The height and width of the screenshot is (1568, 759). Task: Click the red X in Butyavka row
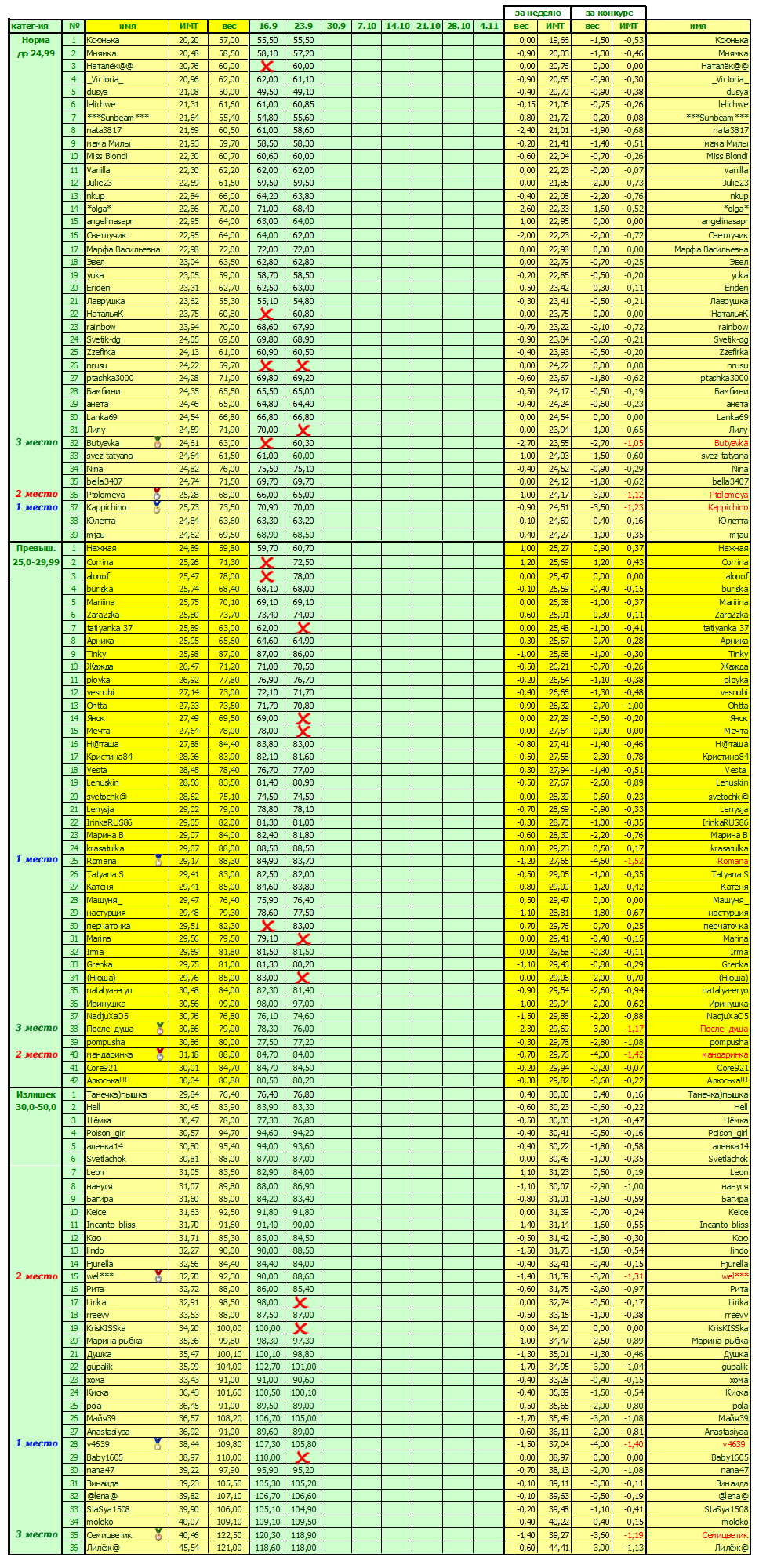click(267, 443)
